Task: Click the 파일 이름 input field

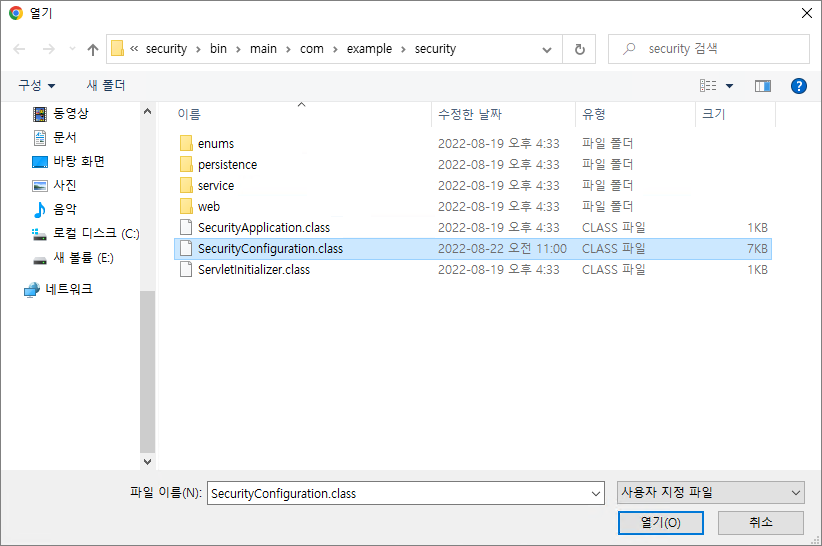Action: point(406,493)
